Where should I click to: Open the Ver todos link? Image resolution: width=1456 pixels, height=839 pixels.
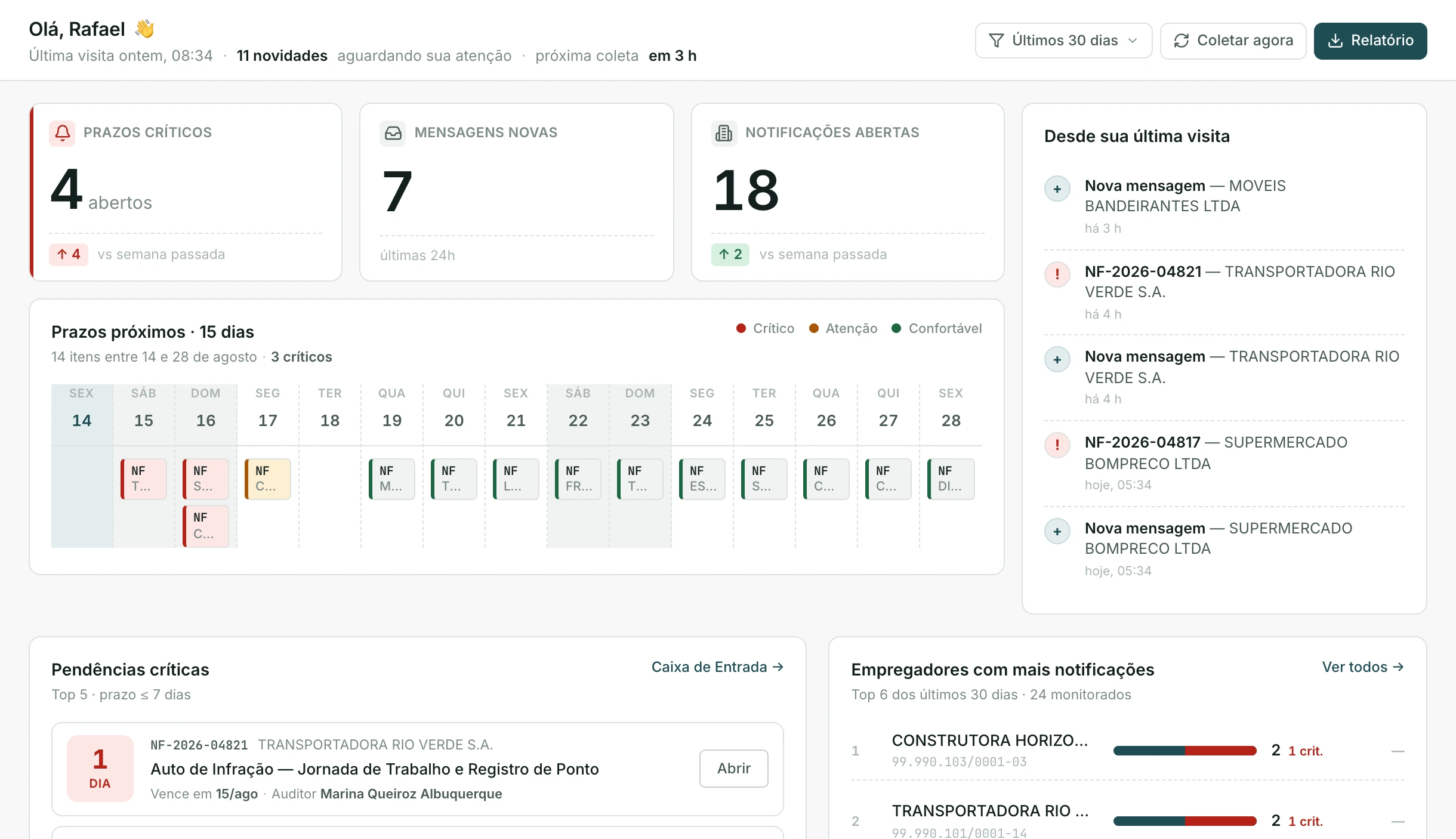1363,667
